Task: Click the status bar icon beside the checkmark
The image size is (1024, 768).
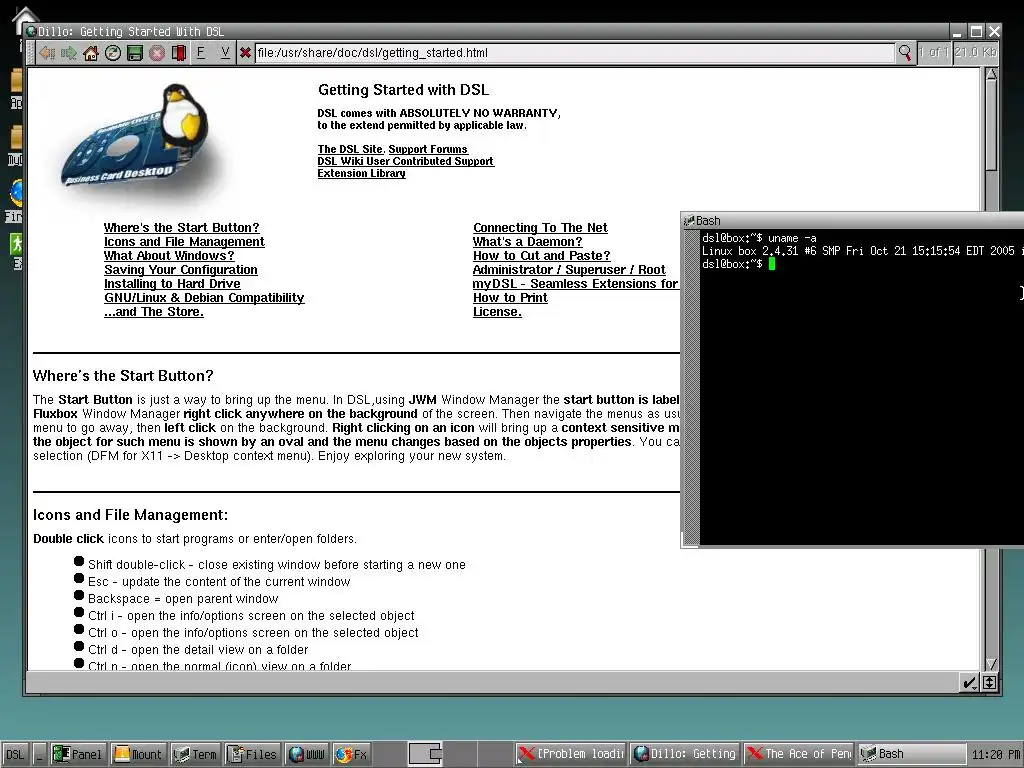Action: [989, 683]
